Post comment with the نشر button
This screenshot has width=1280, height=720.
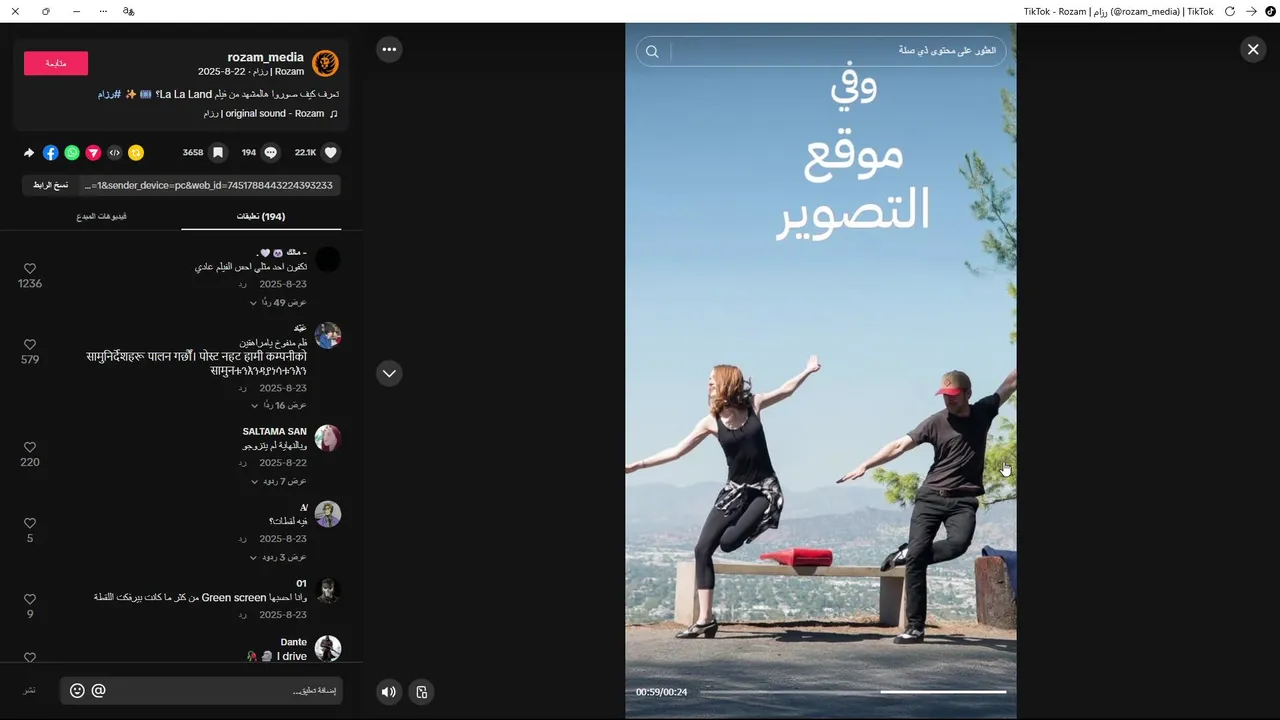click(x=30, y=690)
